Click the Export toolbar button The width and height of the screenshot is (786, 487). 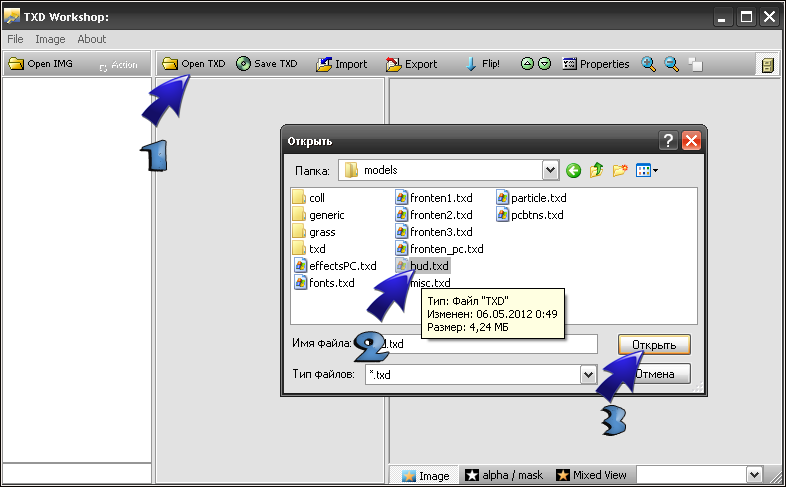[x=412, y=64]
